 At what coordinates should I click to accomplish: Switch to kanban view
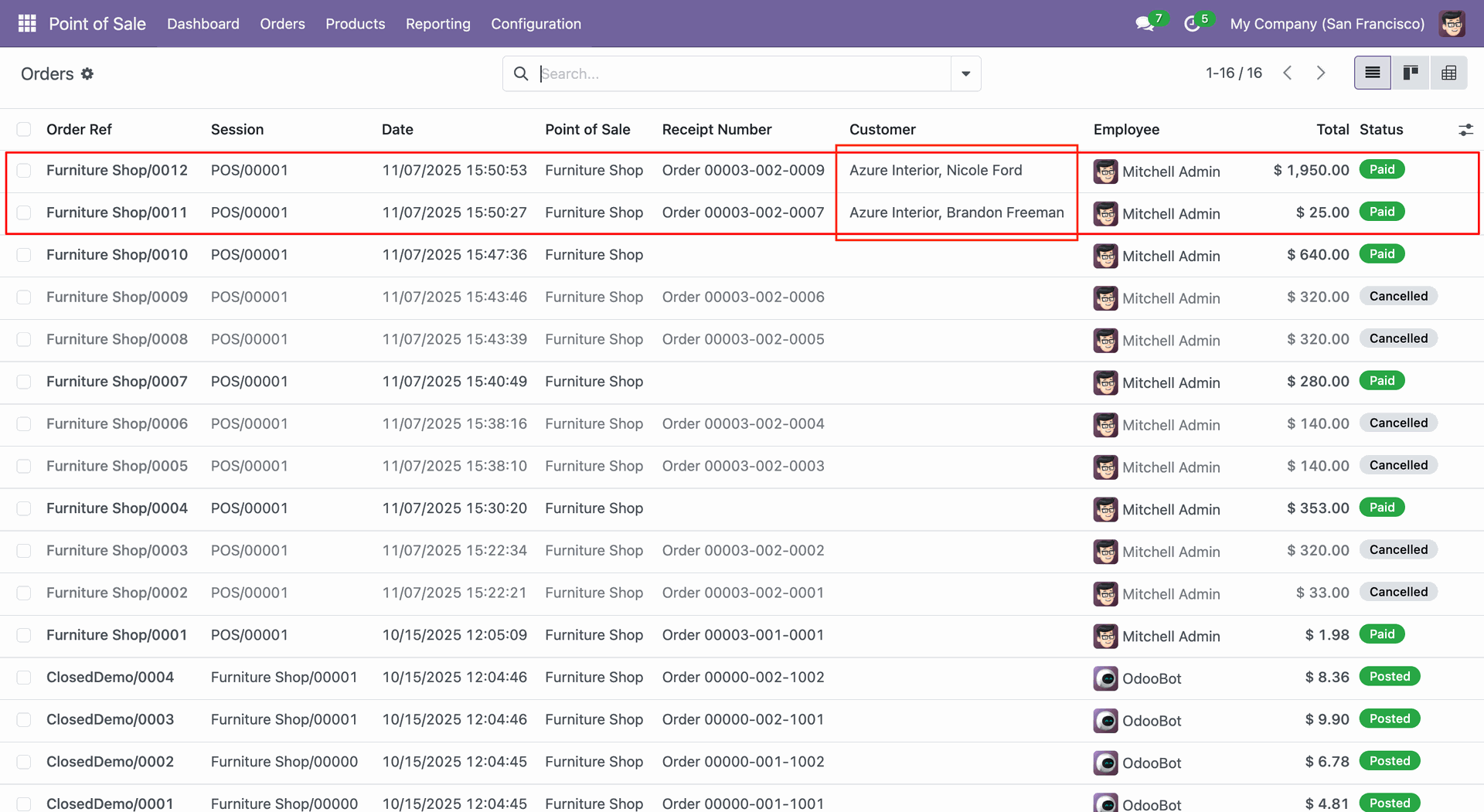coord(1411,73)
